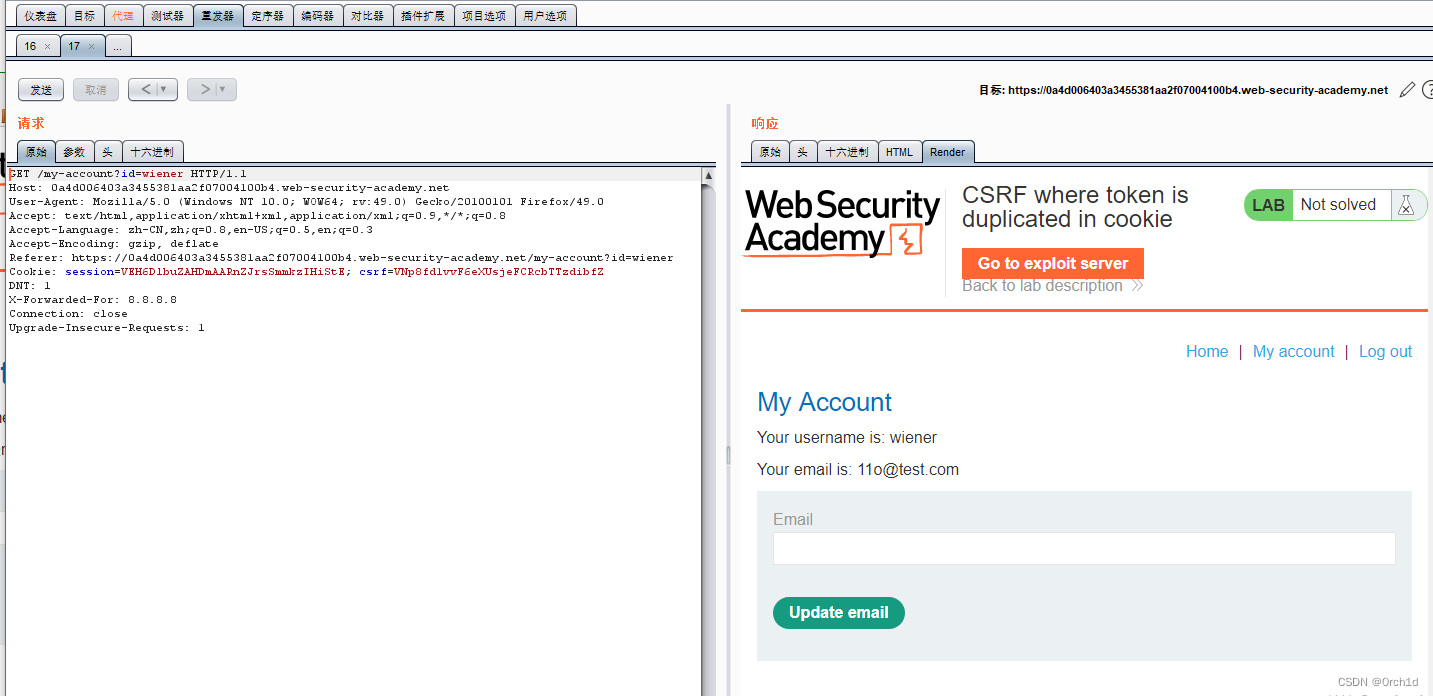Screen dimensions: 1433x696
Task: Open the 代理 proxy tab
Action: click(123, 16)
